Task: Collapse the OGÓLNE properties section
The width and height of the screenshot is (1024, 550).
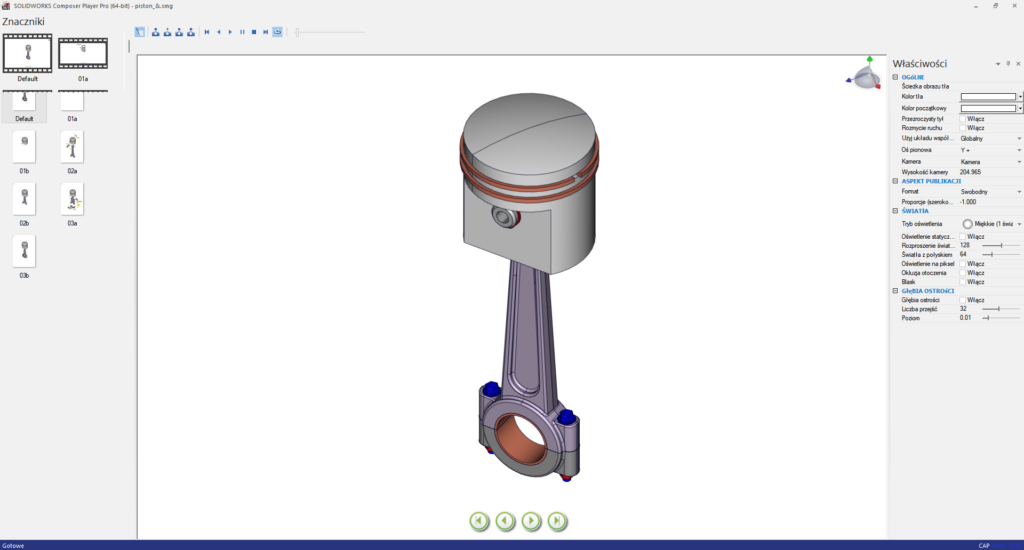Action: 895,77
